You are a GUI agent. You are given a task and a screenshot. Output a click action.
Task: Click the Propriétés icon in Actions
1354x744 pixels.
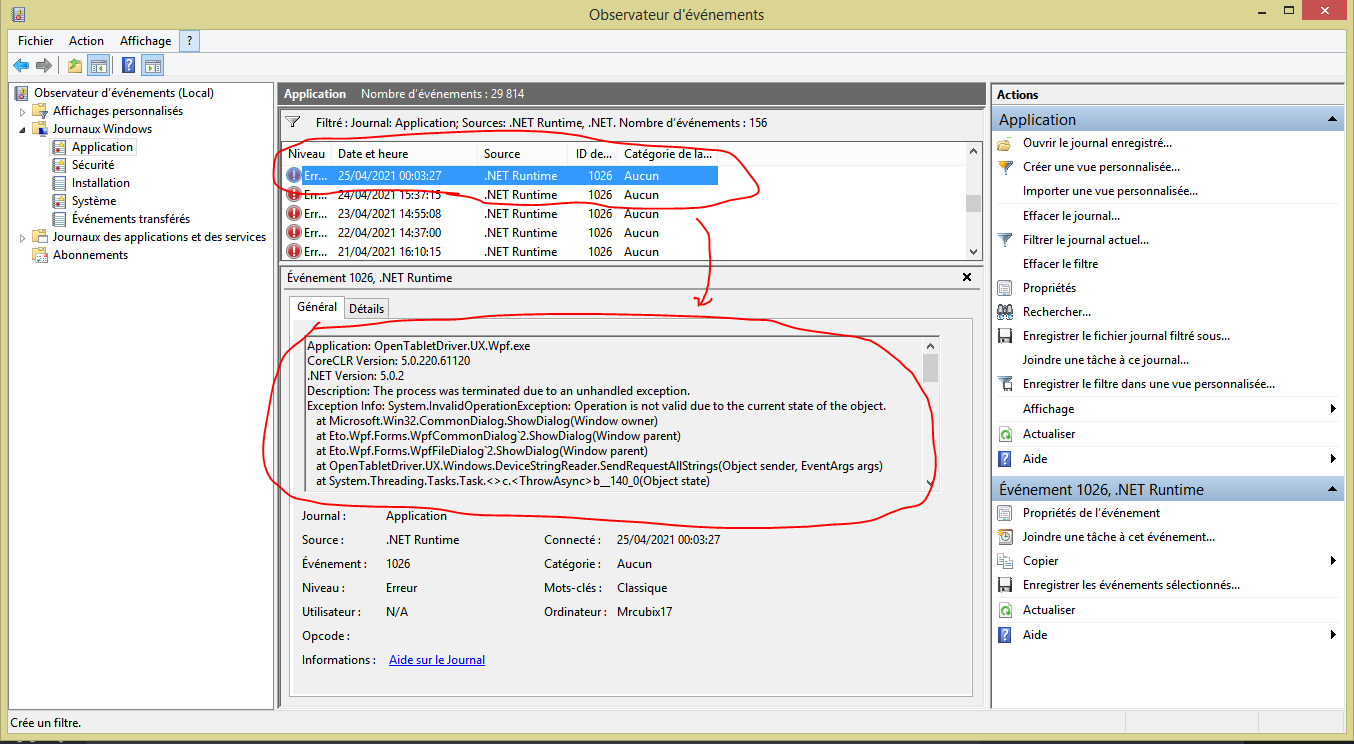pyautogui.click(x=1005, y=288)
